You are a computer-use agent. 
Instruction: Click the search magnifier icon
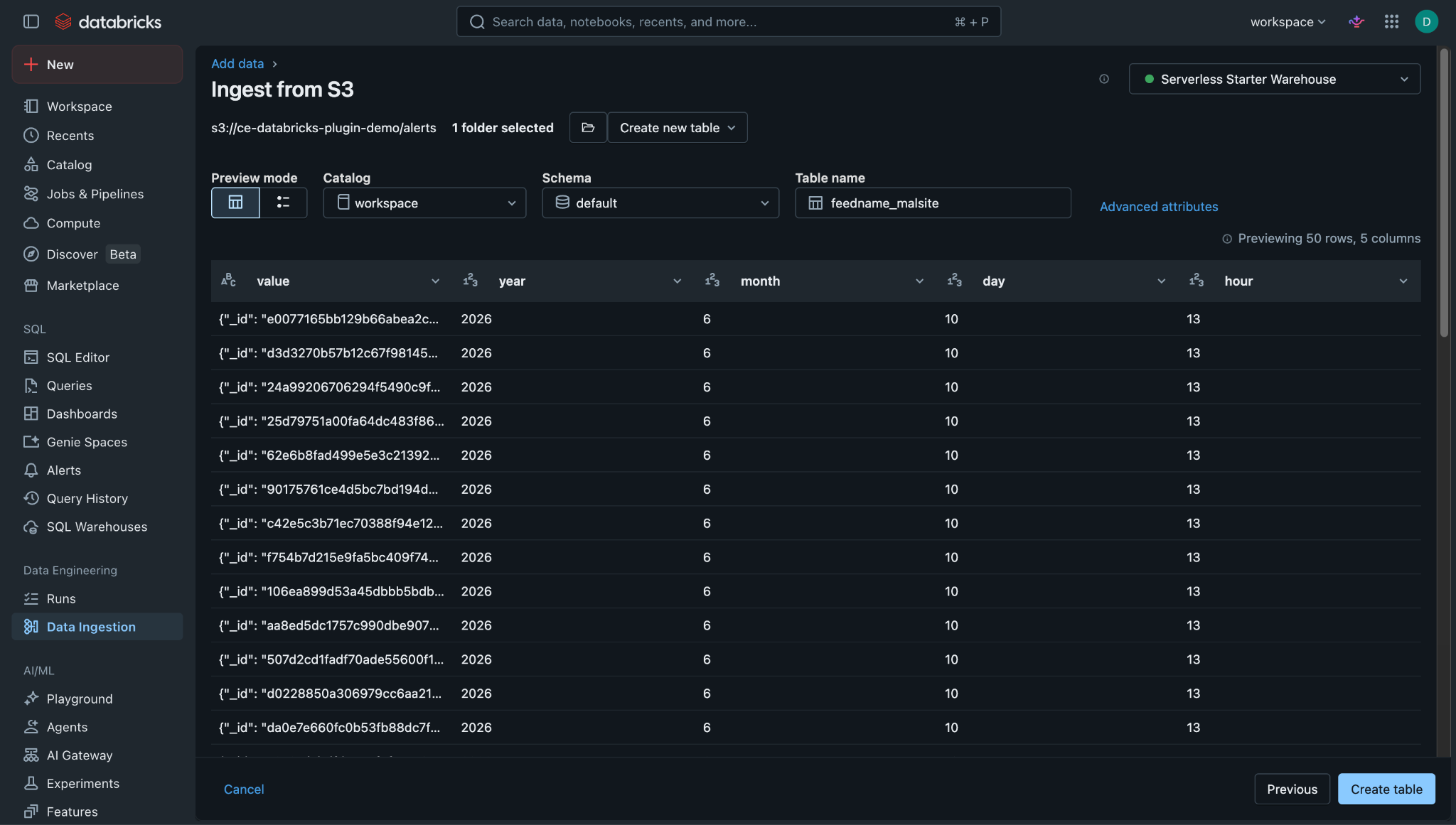click(477, 22)
